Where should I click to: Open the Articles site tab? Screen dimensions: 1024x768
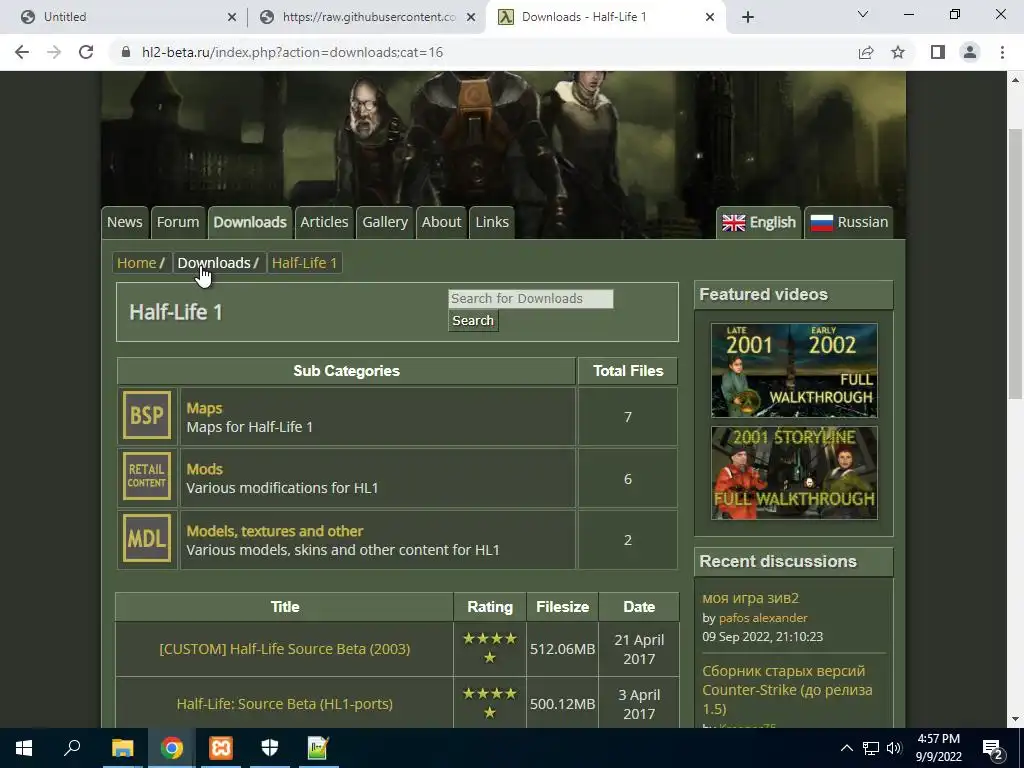(324, 222)
